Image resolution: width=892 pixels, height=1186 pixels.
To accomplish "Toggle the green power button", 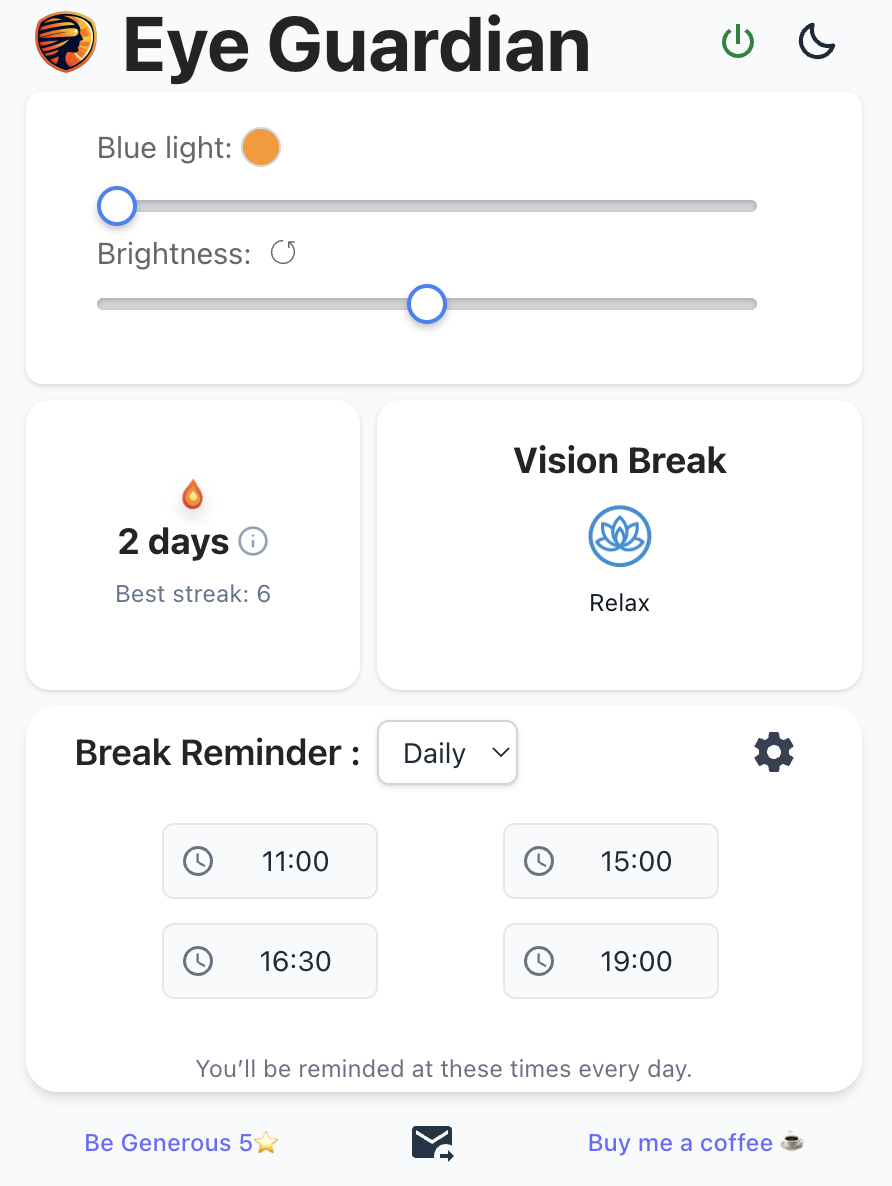I will (738, 43).
